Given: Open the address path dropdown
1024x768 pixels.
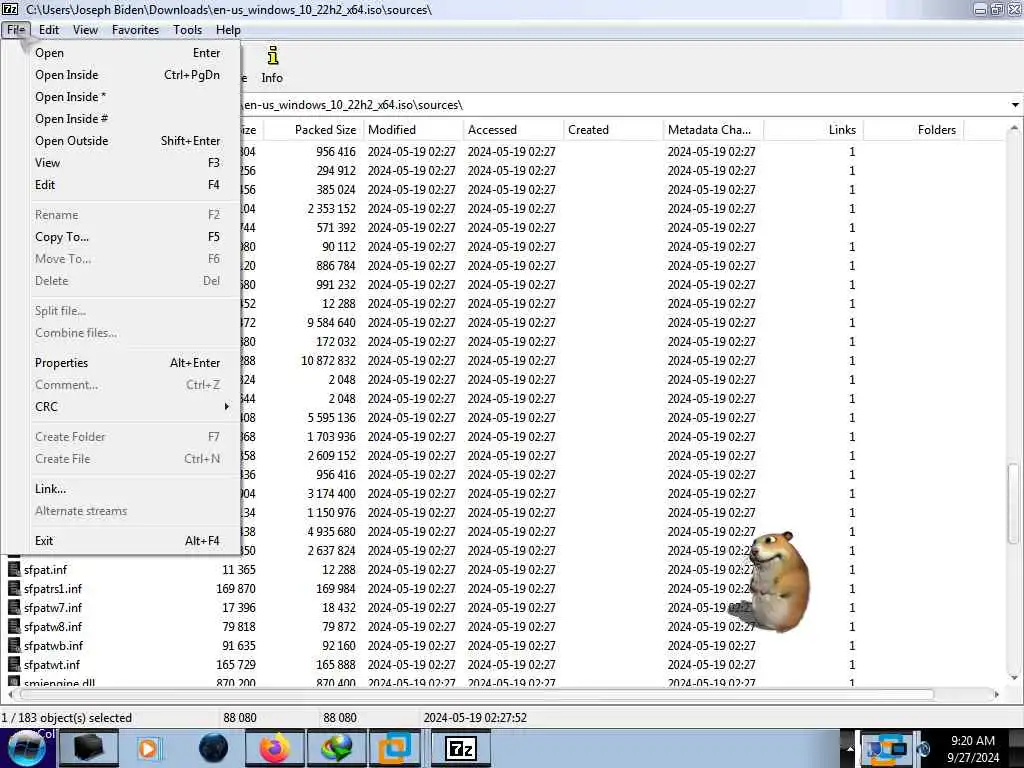Looking at the screenshot, I should 1015,104.
